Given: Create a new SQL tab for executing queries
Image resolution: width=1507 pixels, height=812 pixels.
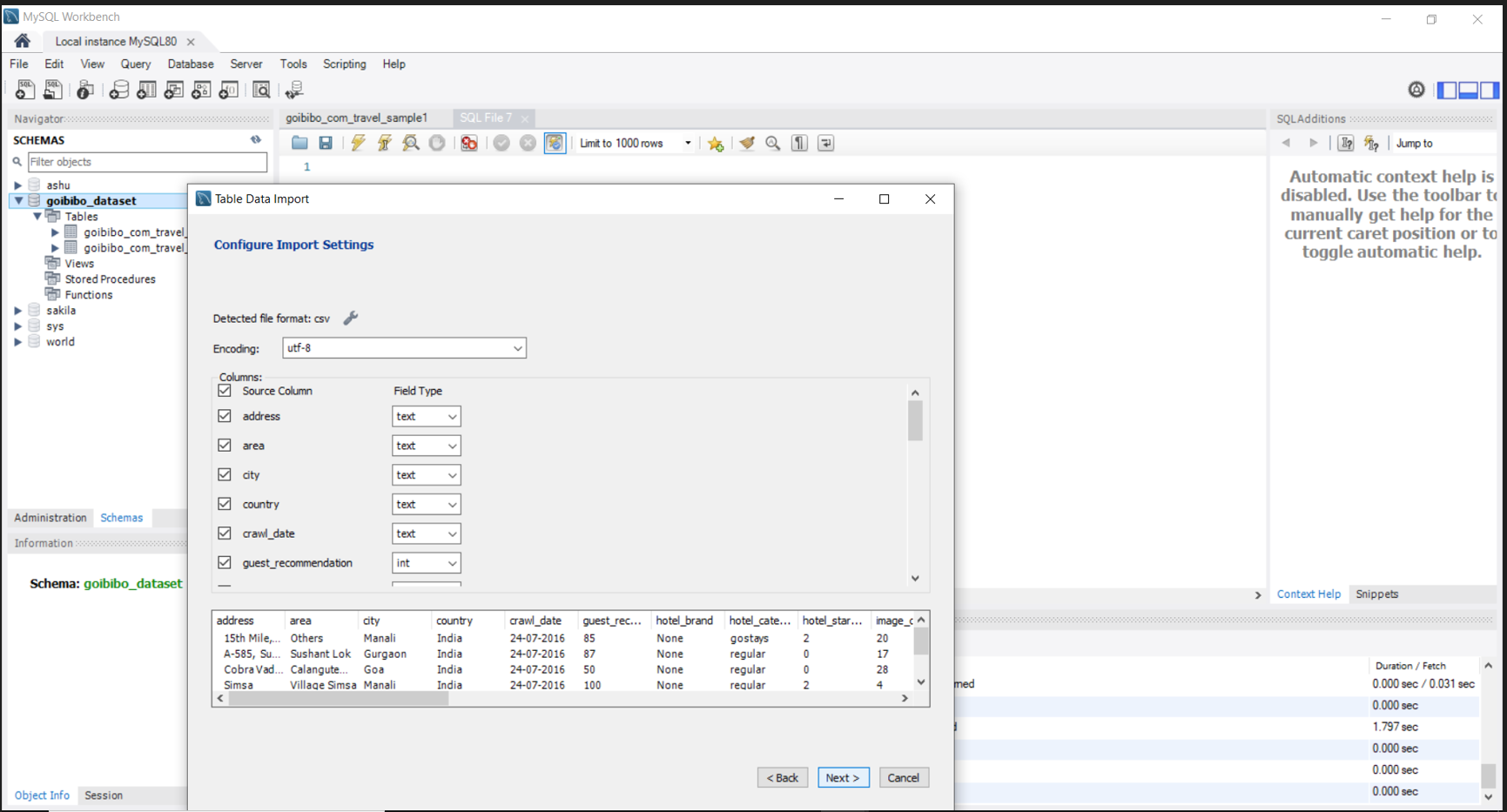Looking at the screenshot, I should point(24,90).
